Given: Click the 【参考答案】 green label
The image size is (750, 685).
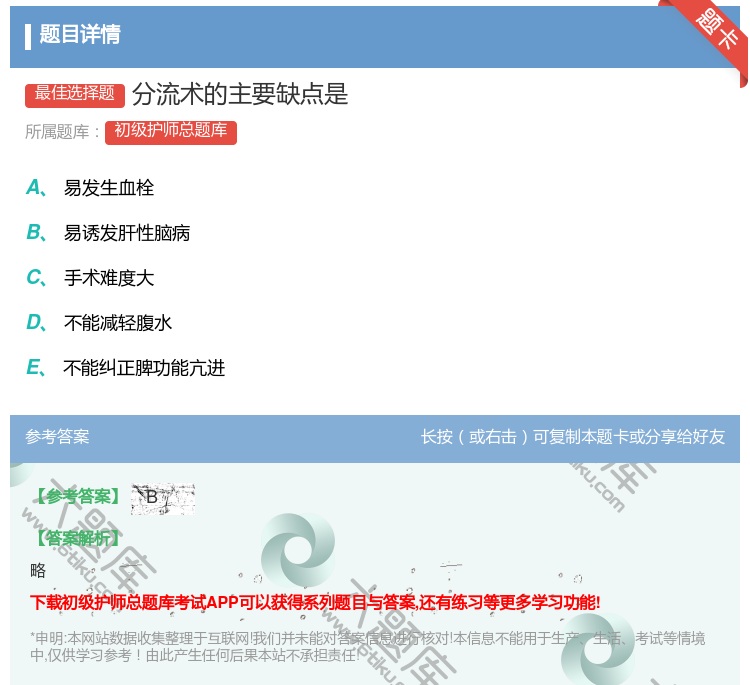Looking at the screenshot, I should [78, 497].
